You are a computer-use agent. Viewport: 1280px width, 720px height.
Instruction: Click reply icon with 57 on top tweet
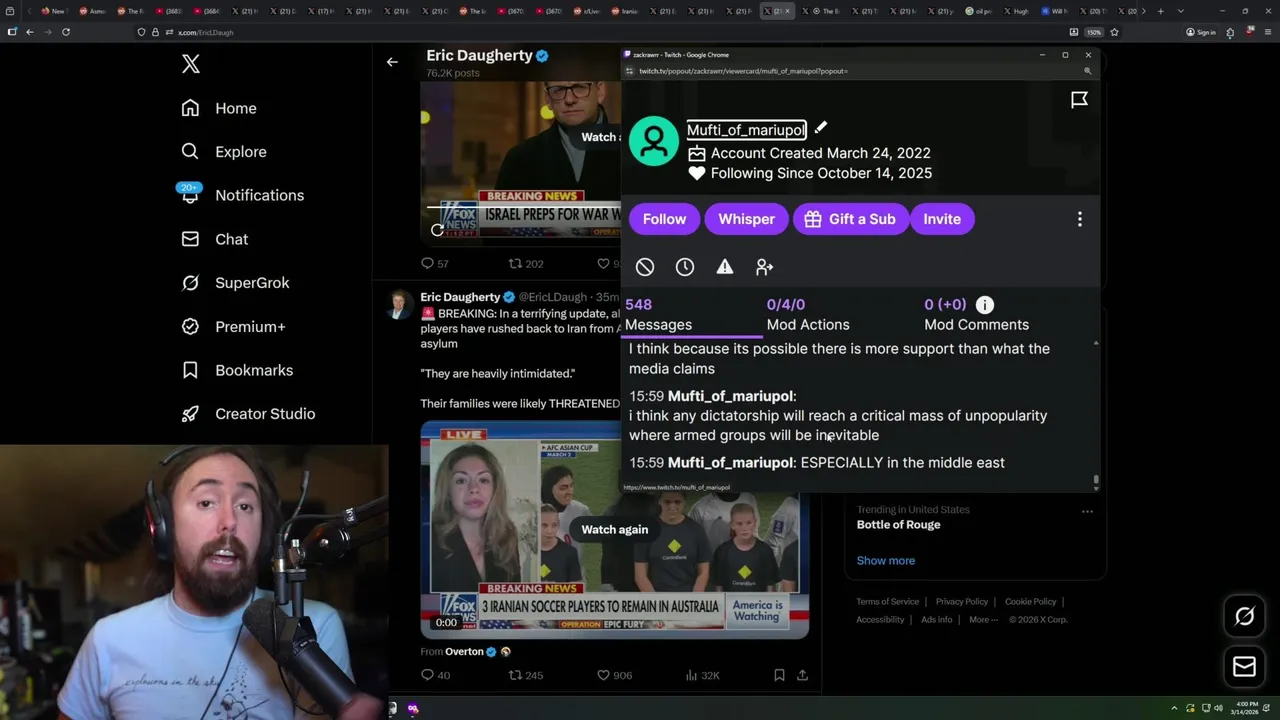pyautogui.click(x=427, y=263)
